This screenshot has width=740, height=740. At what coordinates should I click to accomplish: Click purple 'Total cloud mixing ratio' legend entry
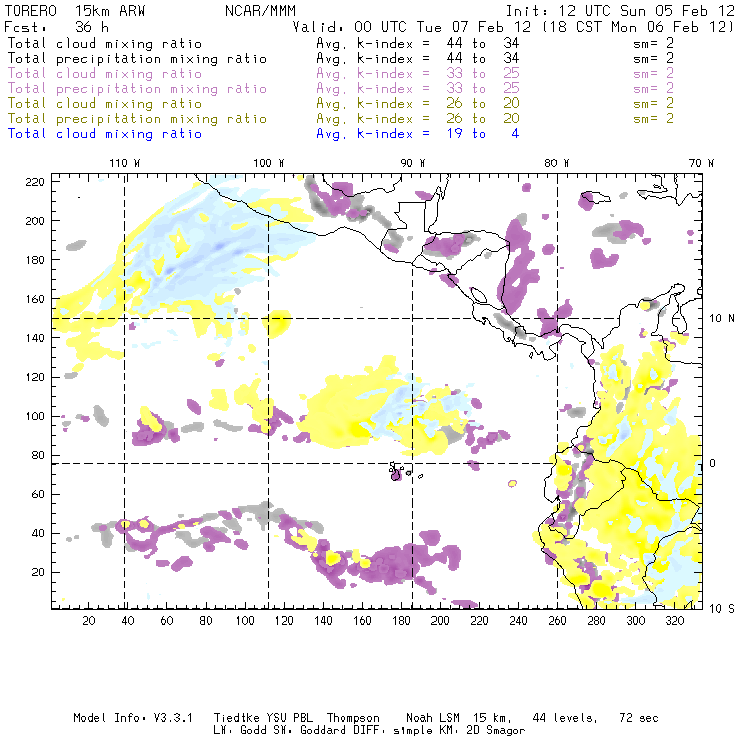[x=105, y=74]
